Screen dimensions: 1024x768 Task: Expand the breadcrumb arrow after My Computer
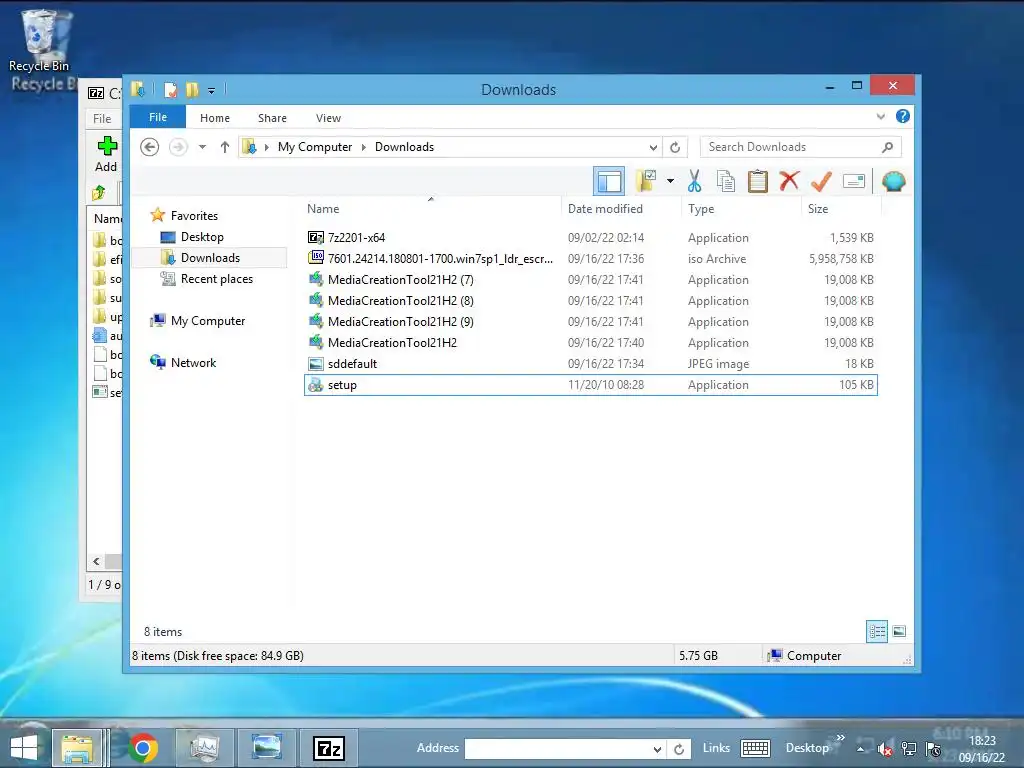pyautogui.click(x=364, y=147)
